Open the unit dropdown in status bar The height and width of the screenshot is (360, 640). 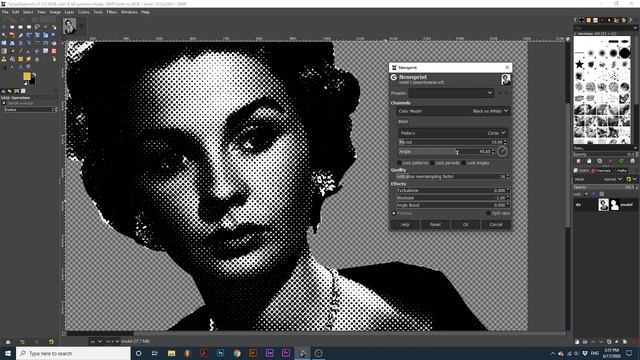pos(96,341)
